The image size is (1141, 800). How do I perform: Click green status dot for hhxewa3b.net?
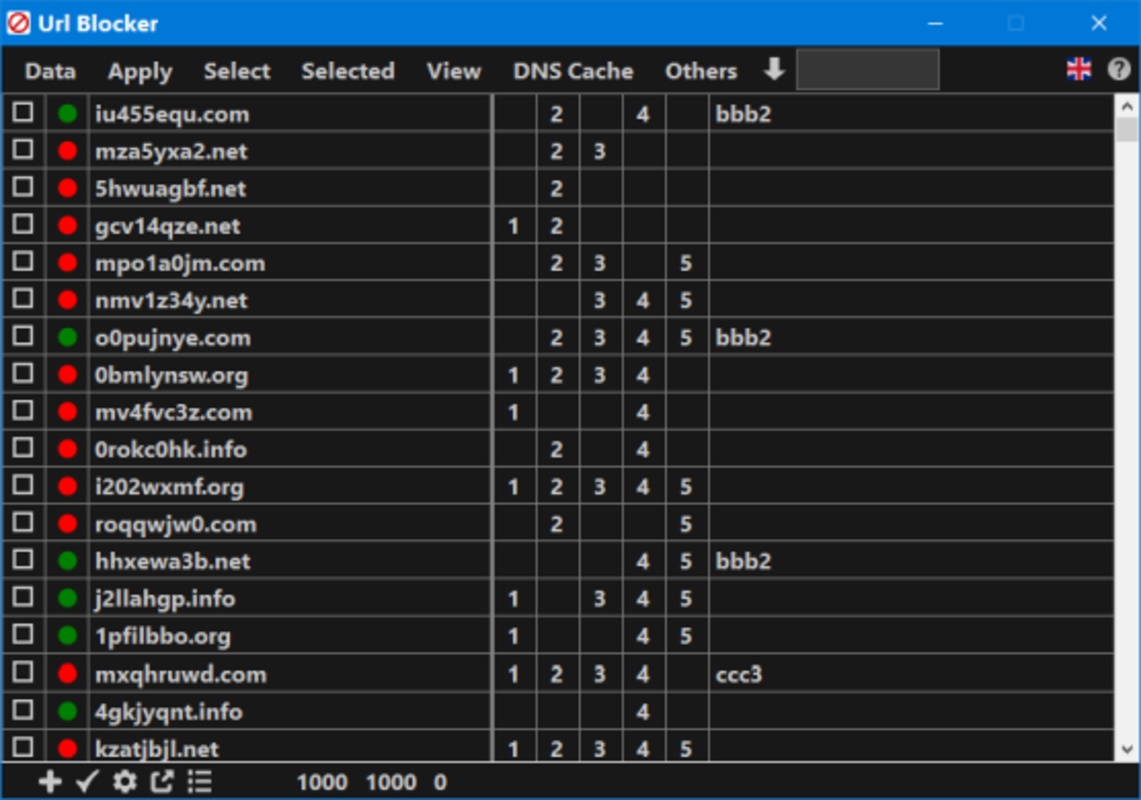(68, 561)
